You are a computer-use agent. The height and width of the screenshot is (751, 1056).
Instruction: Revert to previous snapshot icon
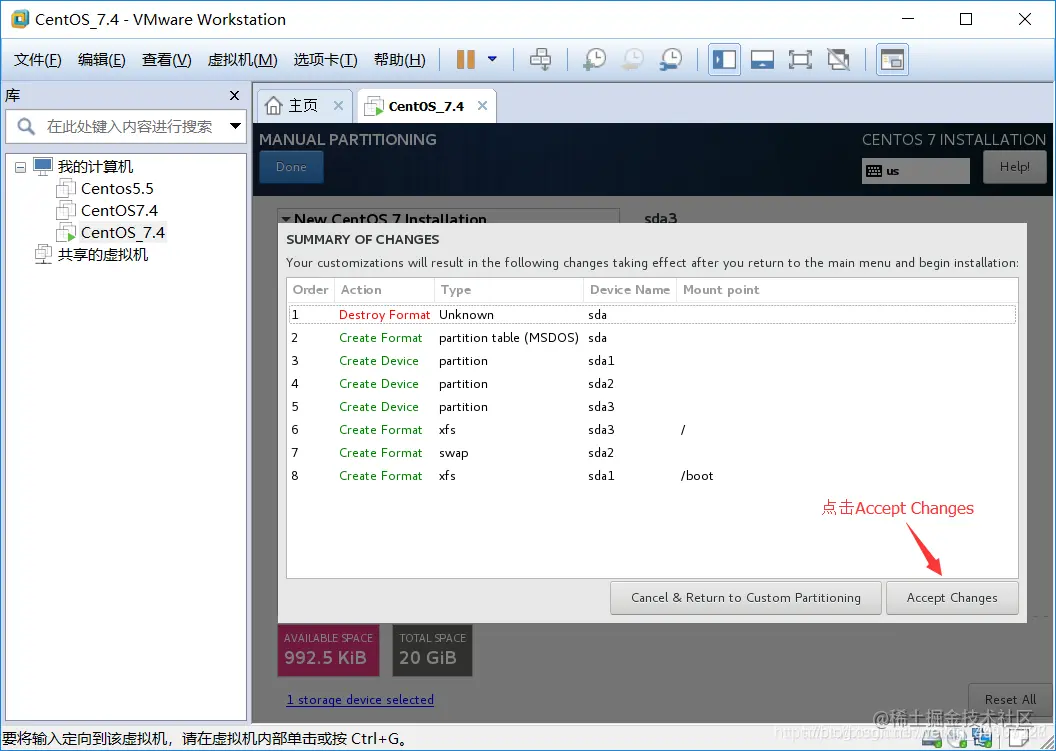tap(632, 59)
